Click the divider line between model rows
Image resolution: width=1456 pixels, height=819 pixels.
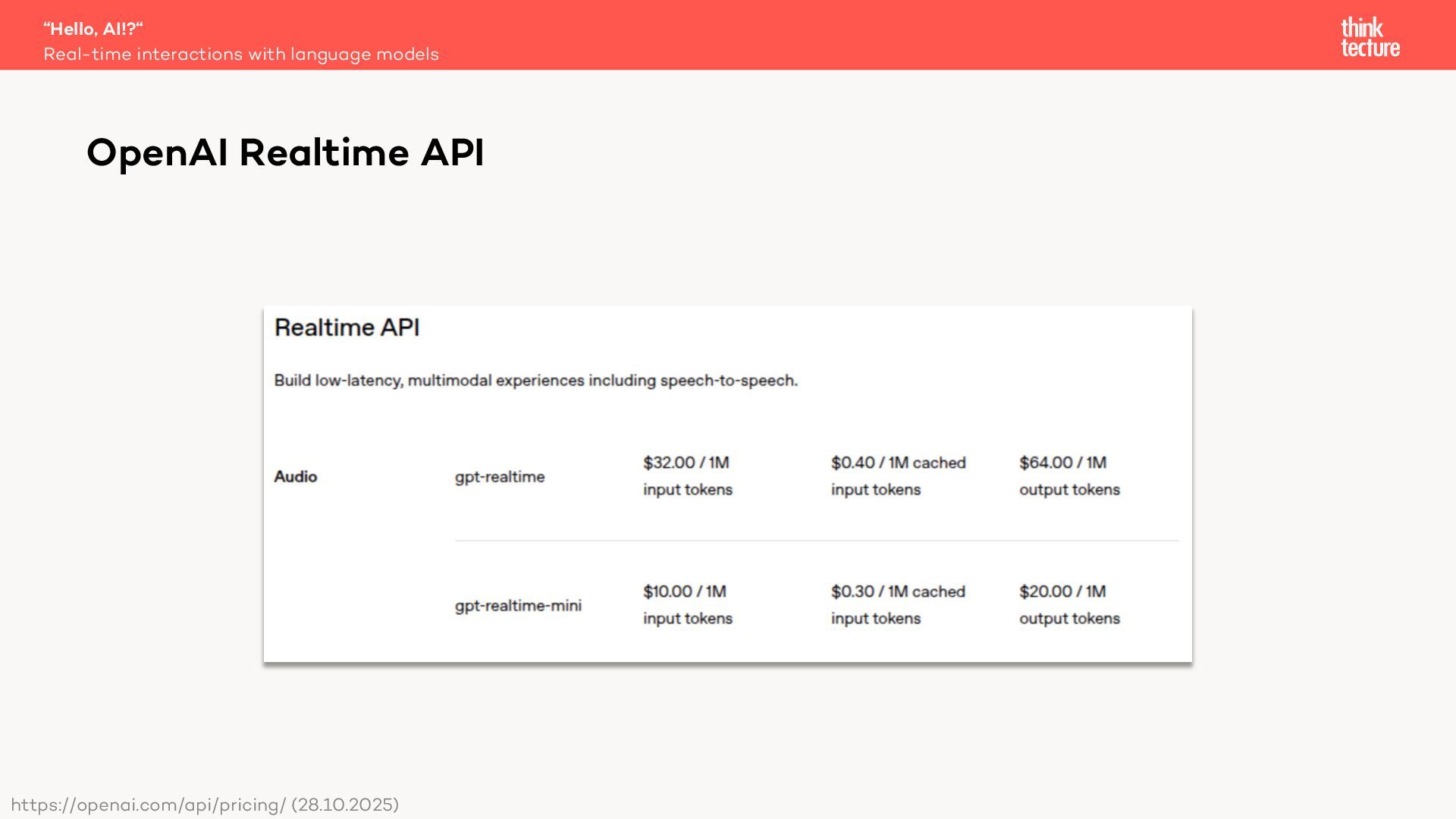817,541
